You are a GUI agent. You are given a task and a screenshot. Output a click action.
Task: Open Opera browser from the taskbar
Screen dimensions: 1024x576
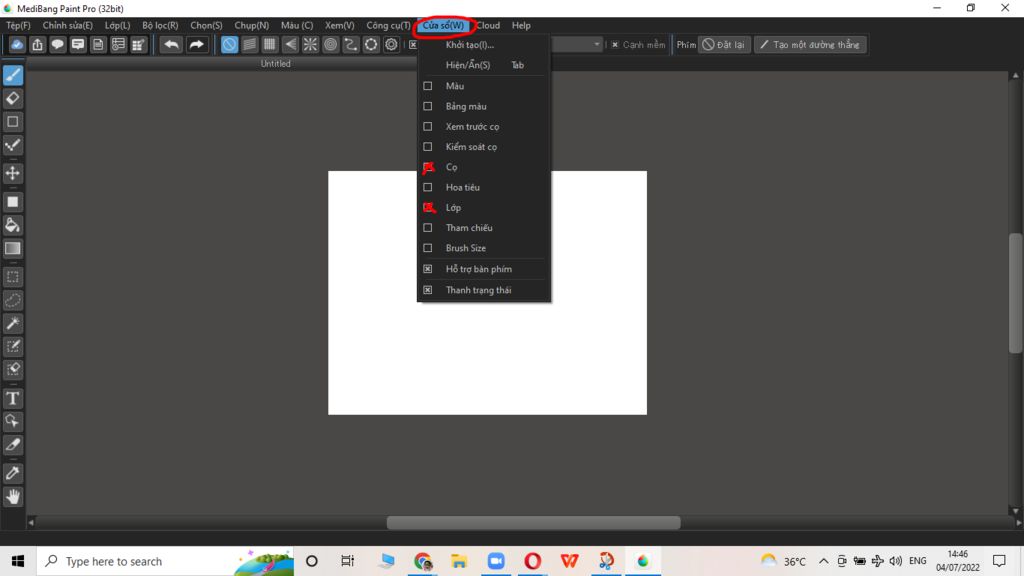(532, 561)
